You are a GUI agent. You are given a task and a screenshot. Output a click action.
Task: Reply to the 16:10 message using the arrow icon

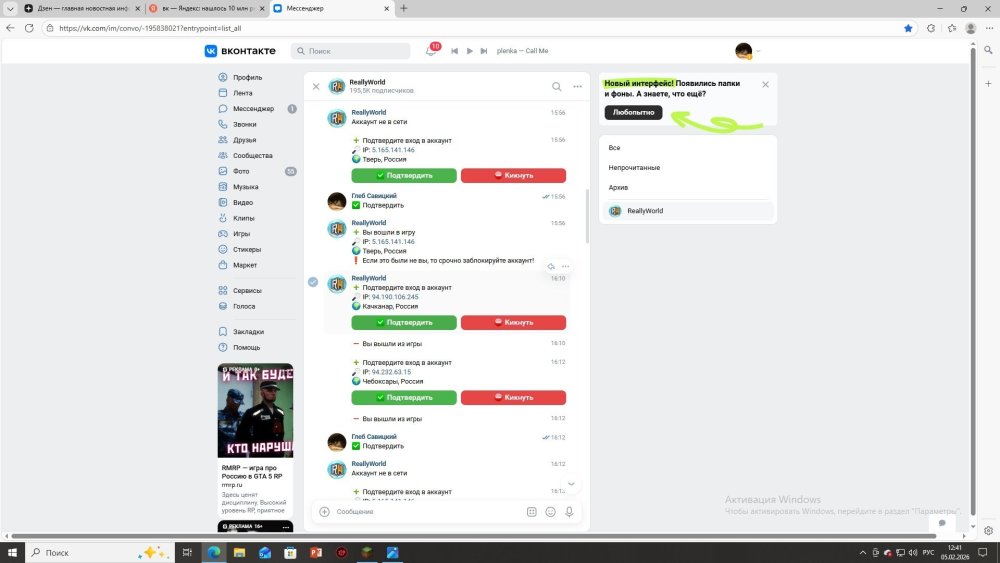coord(551,267)
